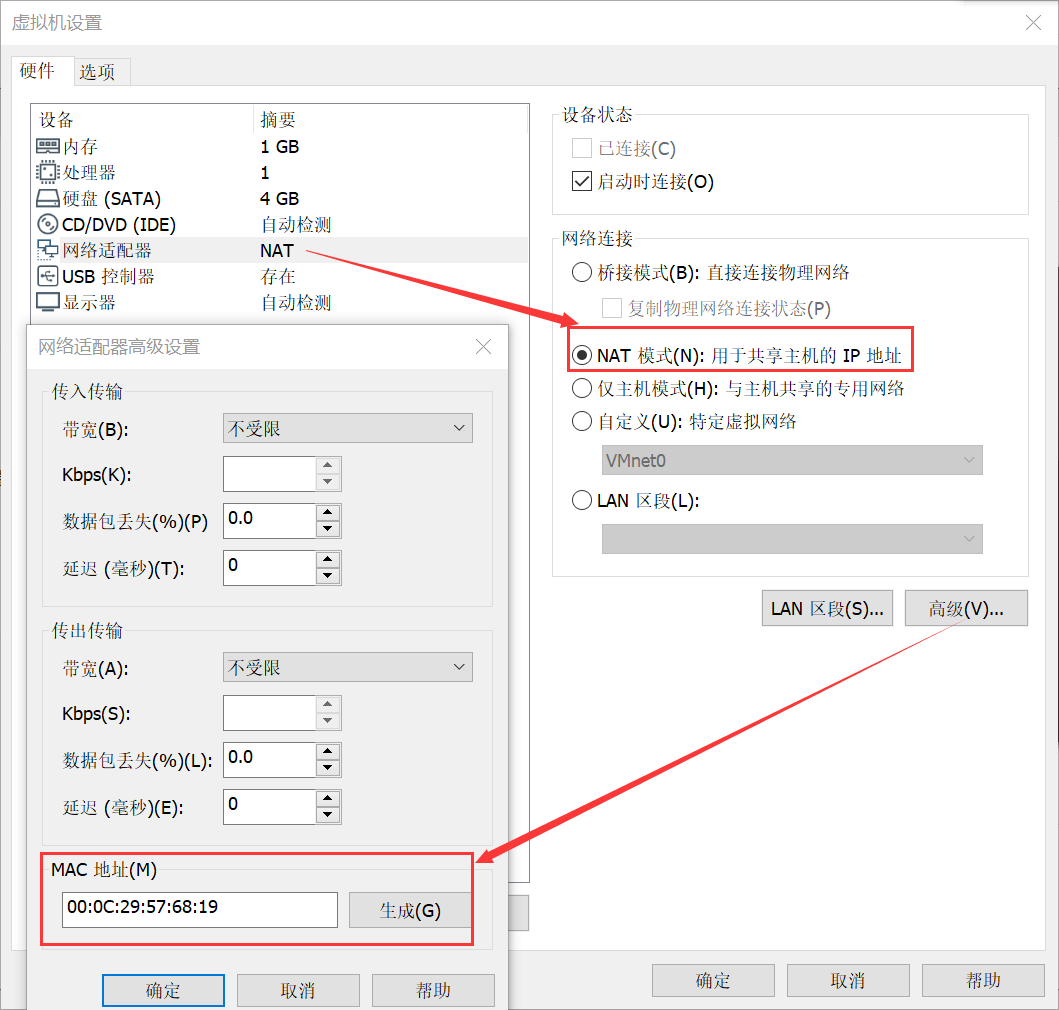Select the CD/DVD (IDE) drive icon
The image size is (1059, 1010).
[x=46, y=224]
